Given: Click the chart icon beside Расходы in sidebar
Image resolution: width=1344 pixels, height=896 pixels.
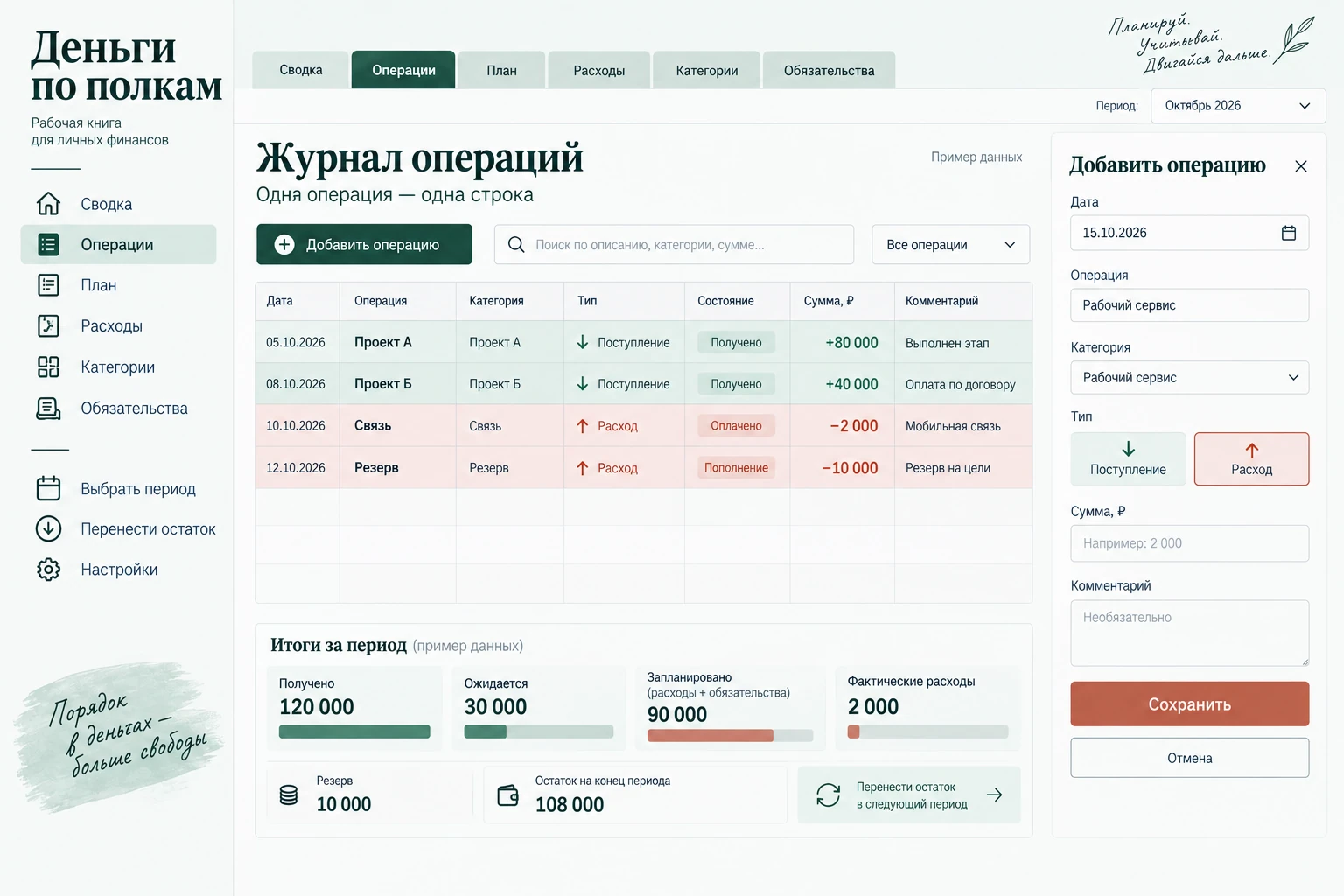Looking at the screenshot, I should [48, 326].
